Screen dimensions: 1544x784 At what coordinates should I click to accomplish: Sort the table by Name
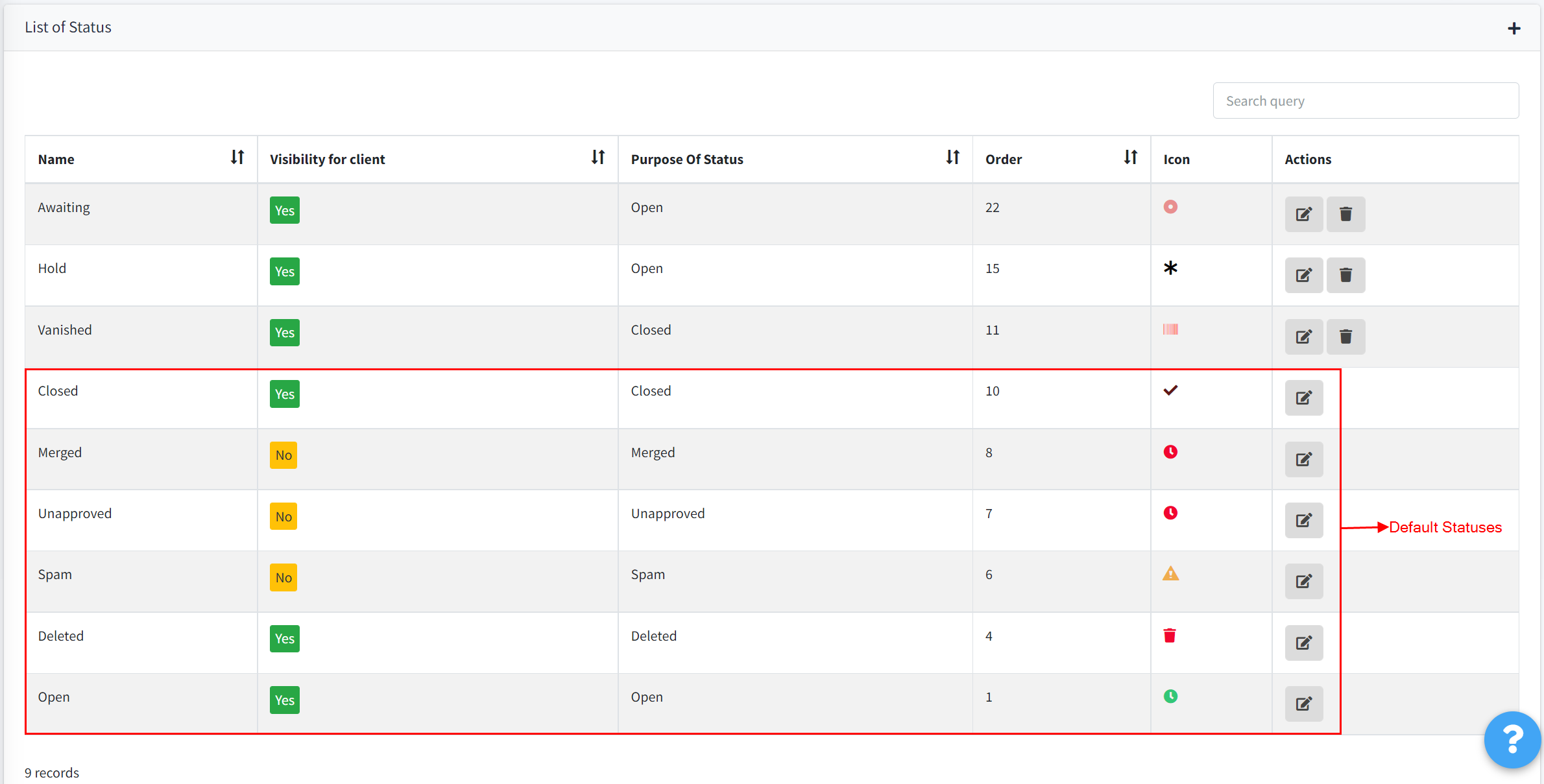click(x=237, y=158)
